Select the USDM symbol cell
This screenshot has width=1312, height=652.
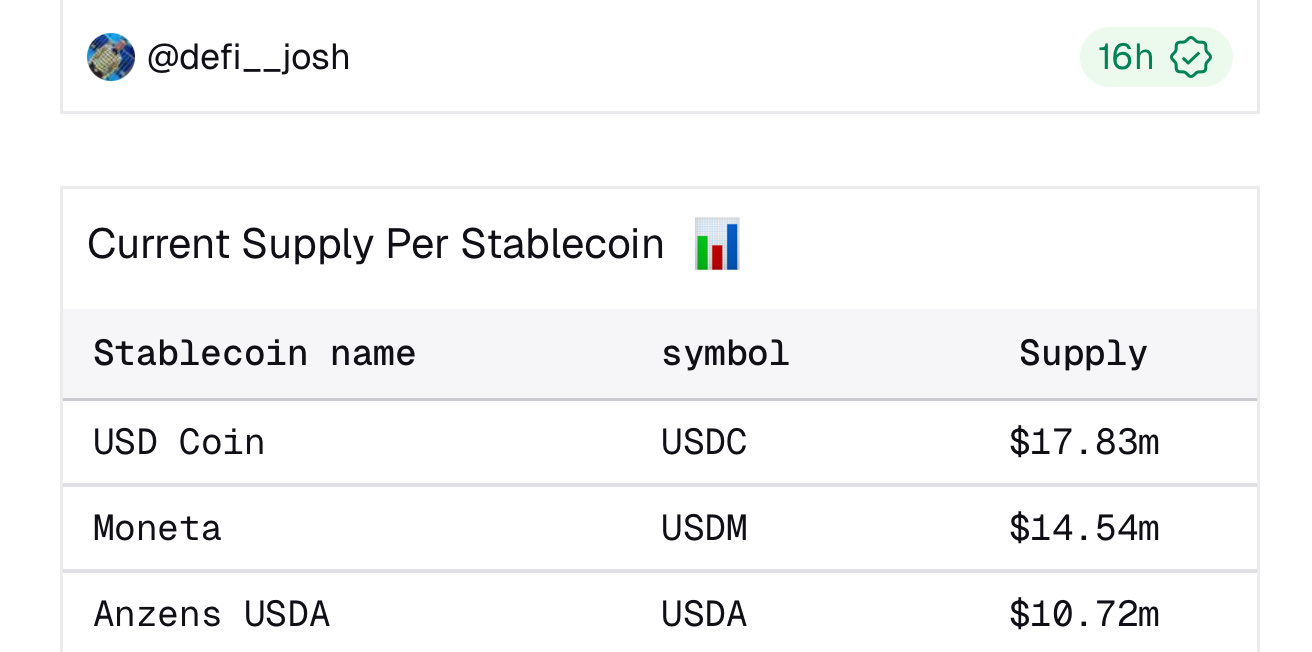704,528
